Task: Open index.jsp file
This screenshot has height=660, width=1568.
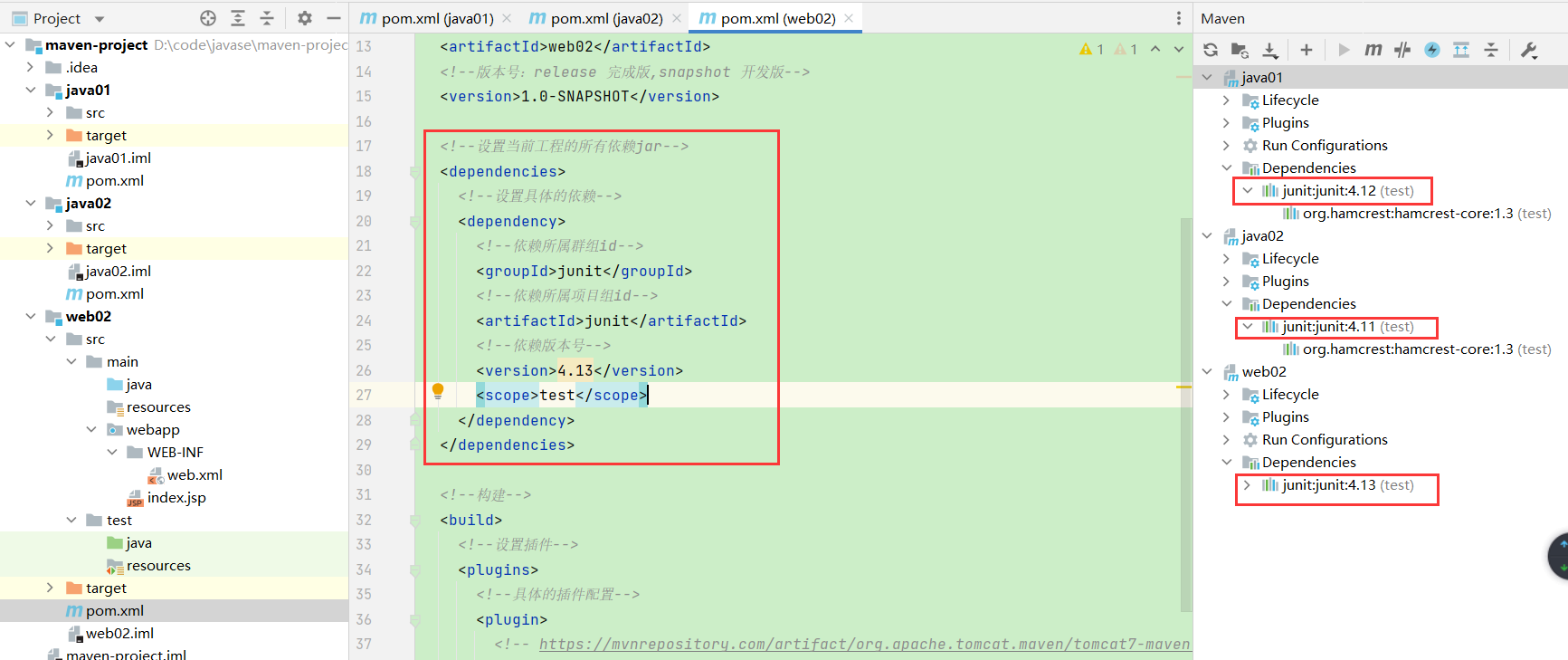Action: pyautogui.click(x=166, y=497)
